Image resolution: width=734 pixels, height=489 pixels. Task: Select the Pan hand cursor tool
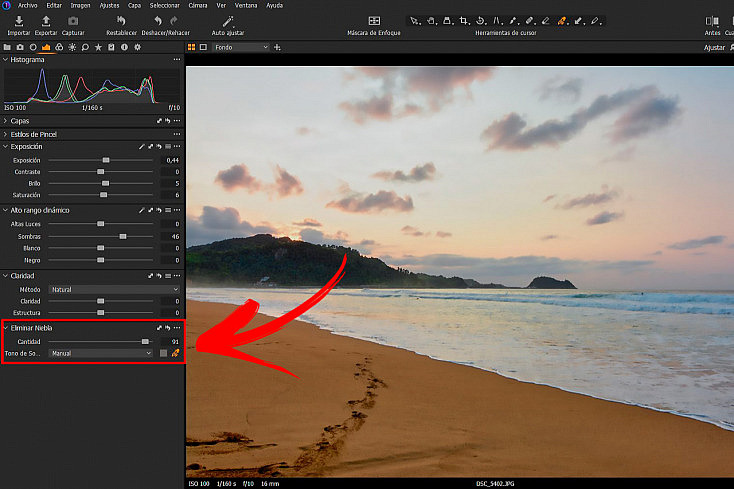click(x=431, y=21)
